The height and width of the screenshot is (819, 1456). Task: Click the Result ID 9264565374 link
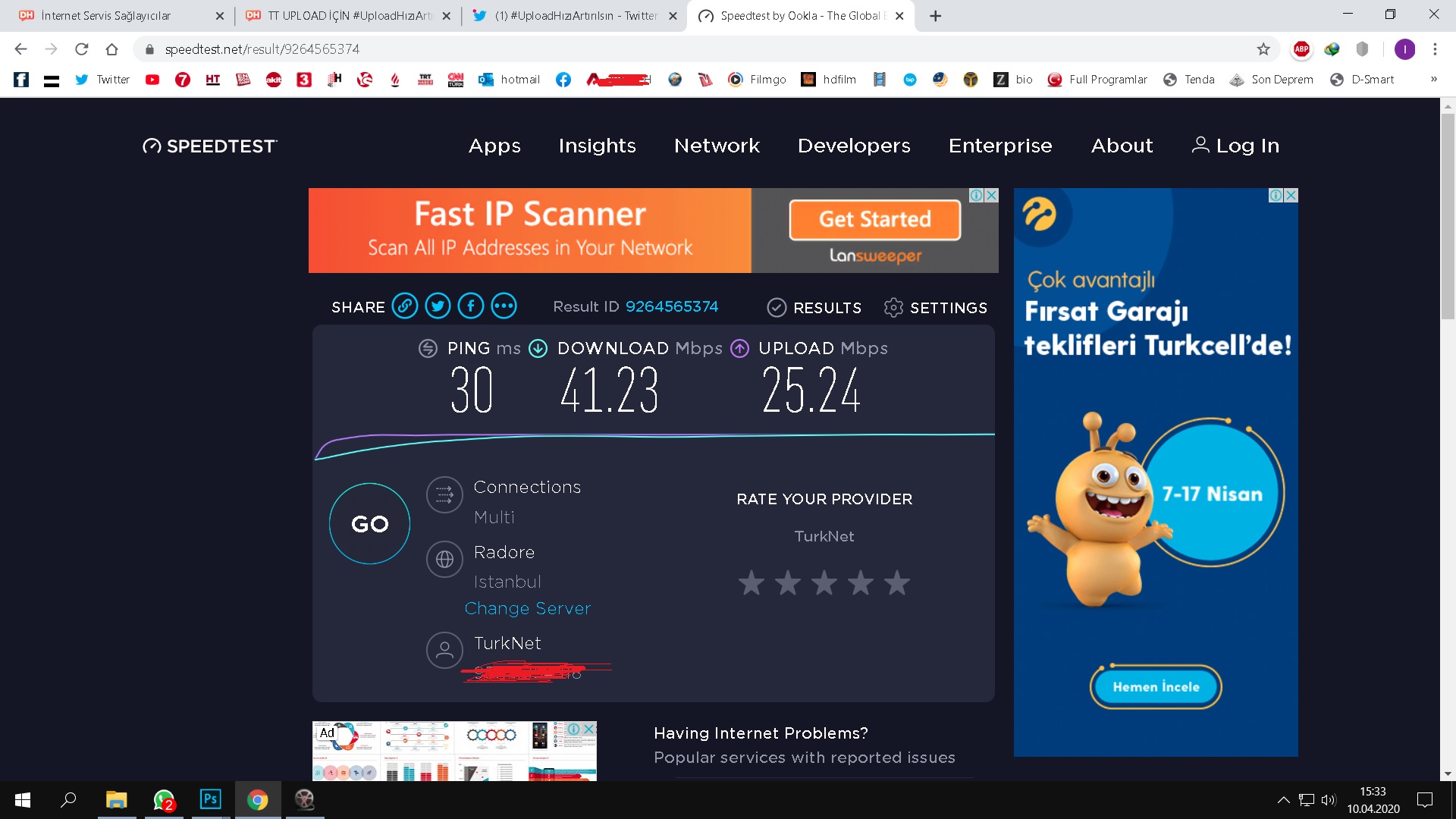(672, 306)
